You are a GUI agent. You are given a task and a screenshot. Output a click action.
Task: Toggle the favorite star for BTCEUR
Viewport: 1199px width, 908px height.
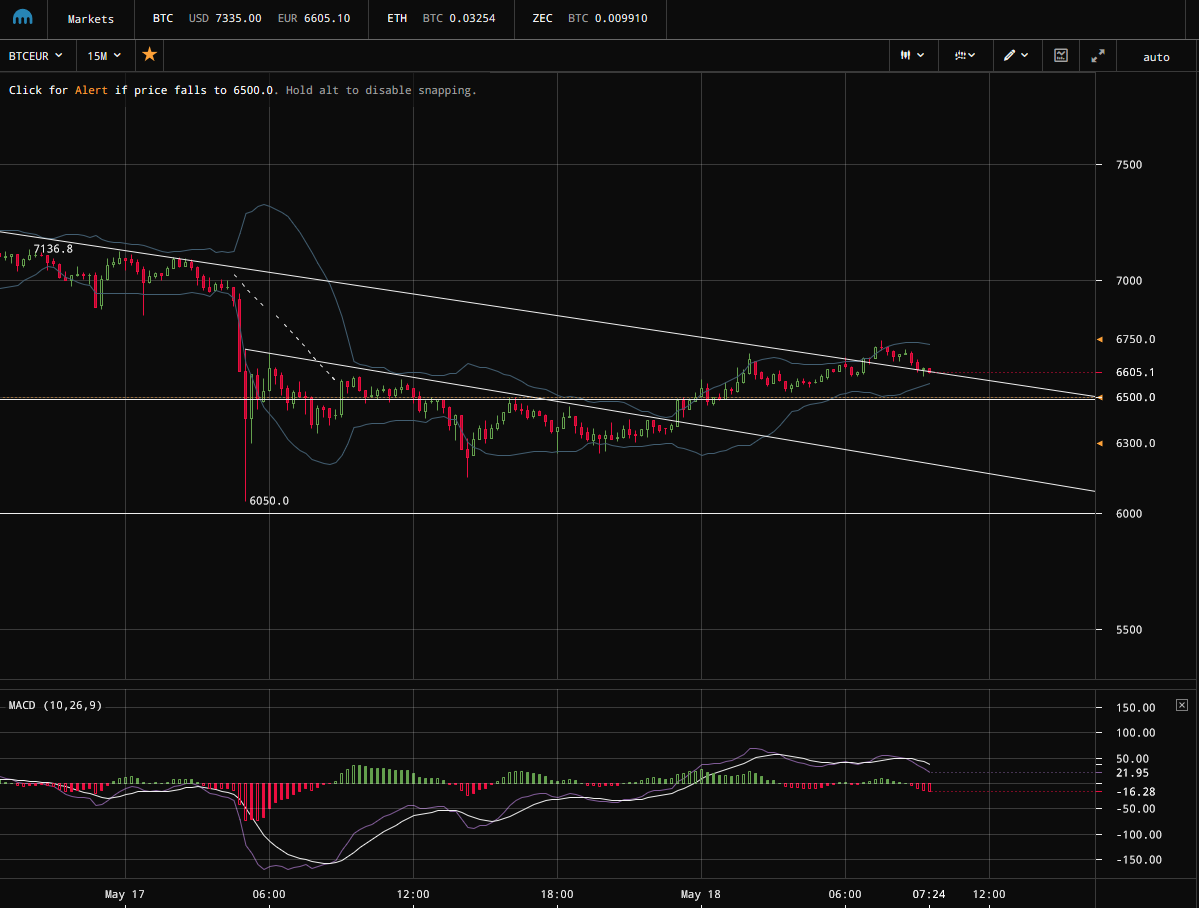coord(149,55)
